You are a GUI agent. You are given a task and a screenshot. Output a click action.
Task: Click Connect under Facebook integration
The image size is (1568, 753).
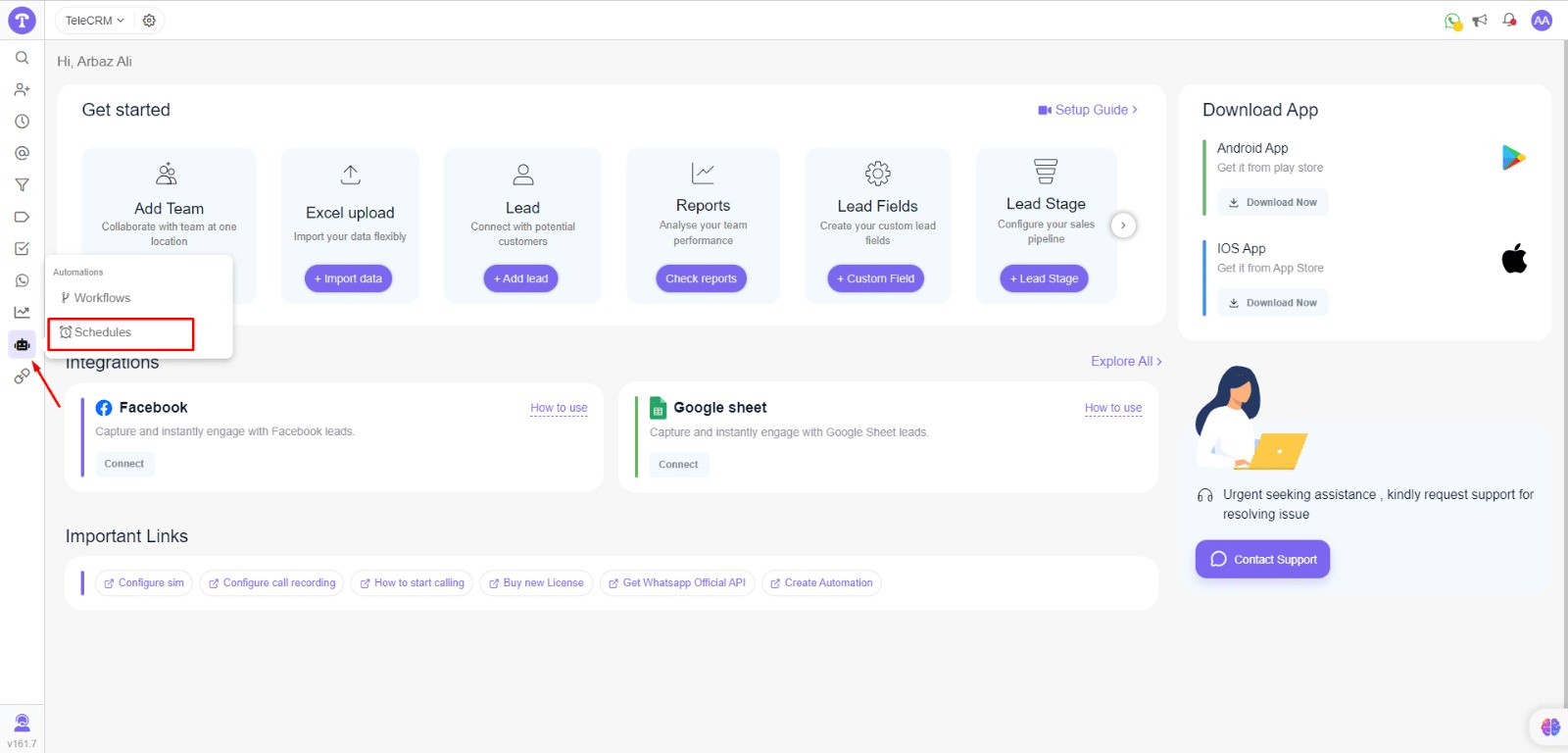pyautogui.click(x=124, y=464)
